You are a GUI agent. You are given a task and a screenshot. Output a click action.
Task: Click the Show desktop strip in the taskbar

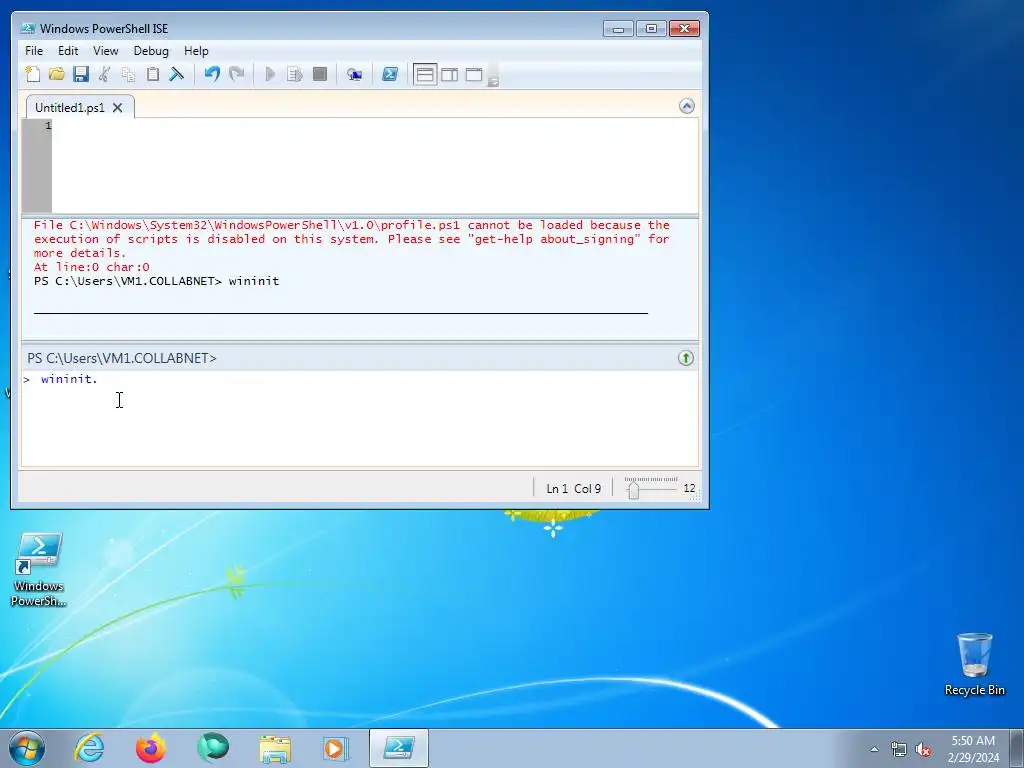coord(1017,748)
